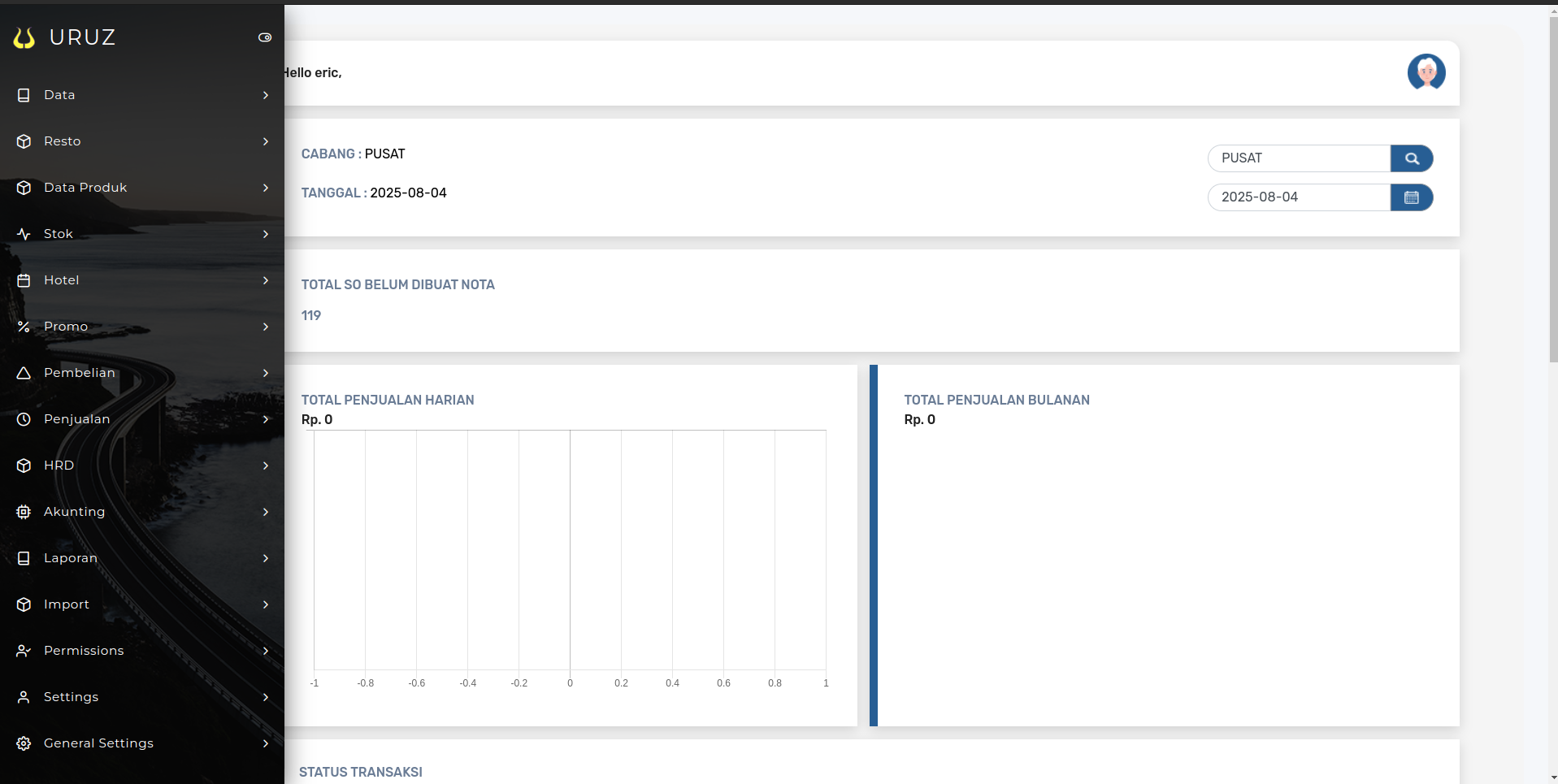Click the URUZ flame logo icon
The image size is (1558, 784).
pos(24,37)
